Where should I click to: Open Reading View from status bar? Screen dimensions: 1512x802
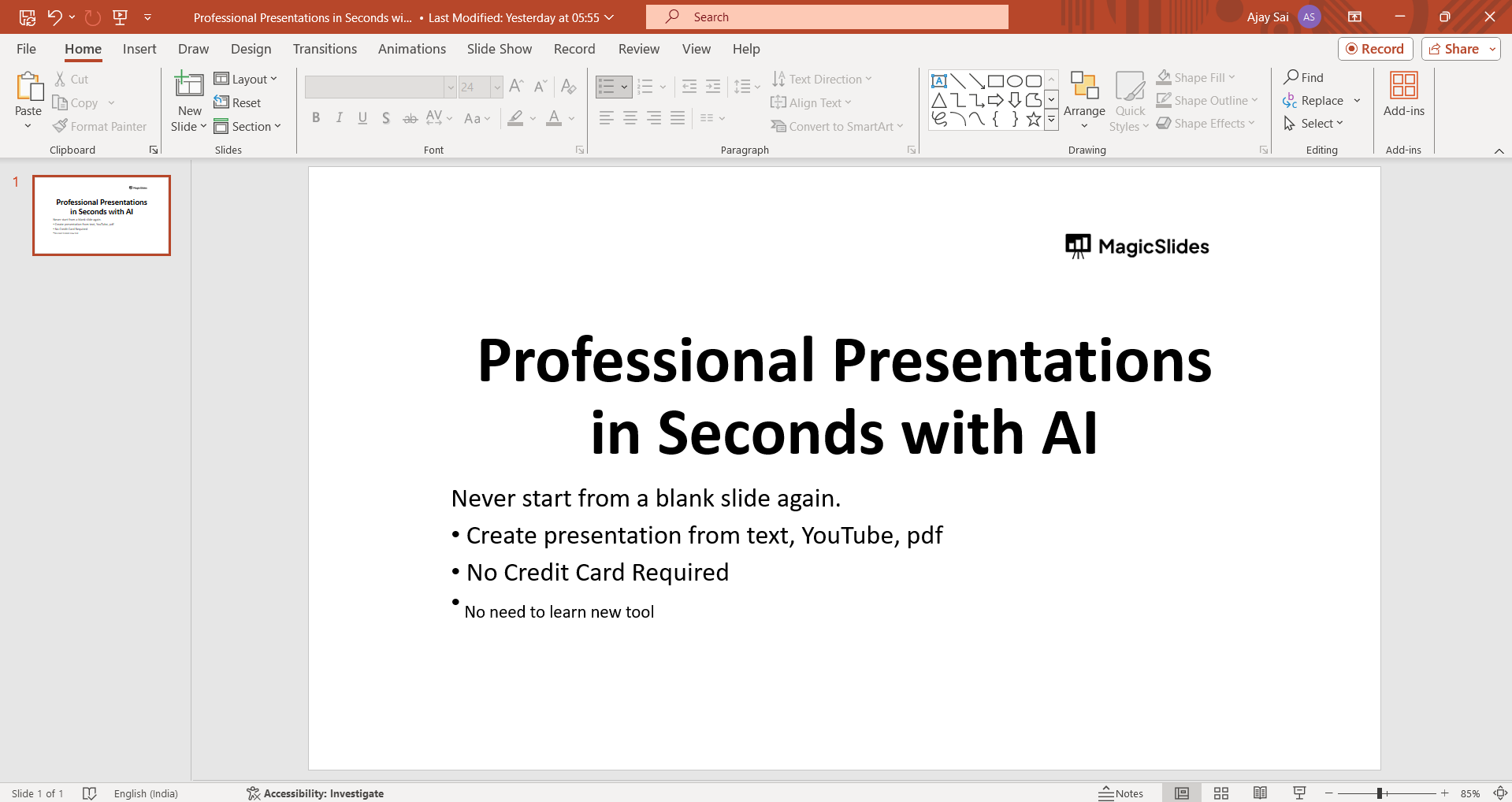[x=1260, y=793]
